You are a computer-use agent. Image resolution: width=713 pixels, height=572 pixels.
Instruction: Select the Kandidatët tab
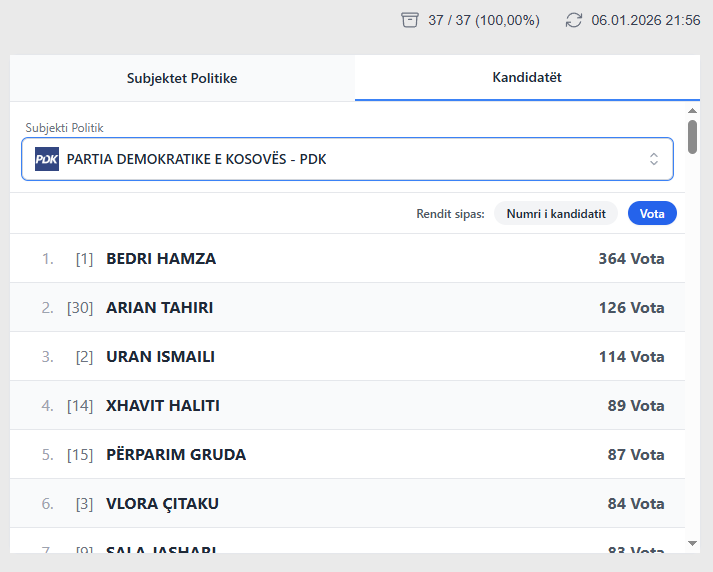[x=527, y=78]
